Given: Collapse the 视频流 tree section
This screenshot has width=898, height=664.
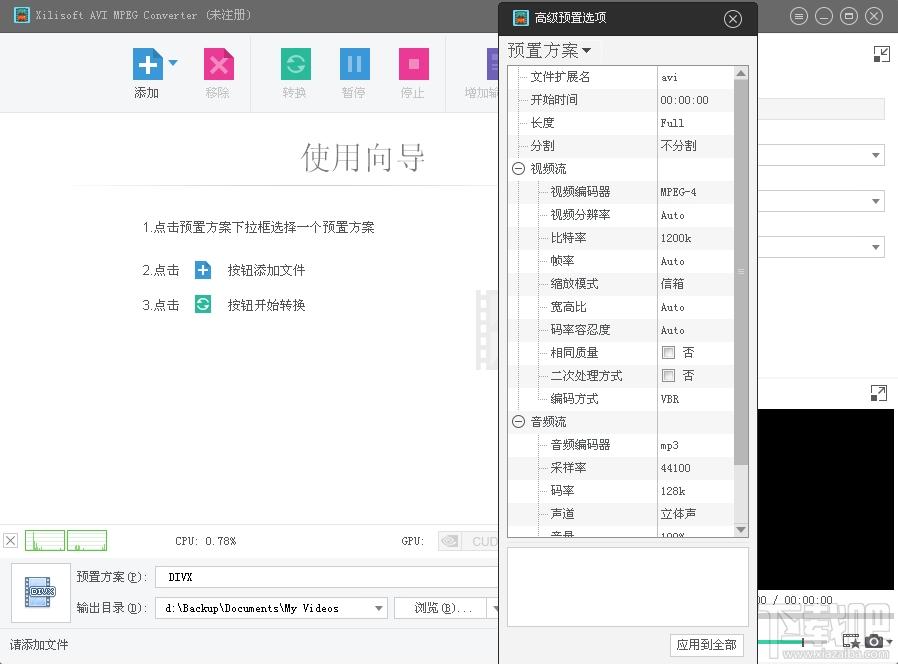Looking at the screenshot, I should 518,169.
